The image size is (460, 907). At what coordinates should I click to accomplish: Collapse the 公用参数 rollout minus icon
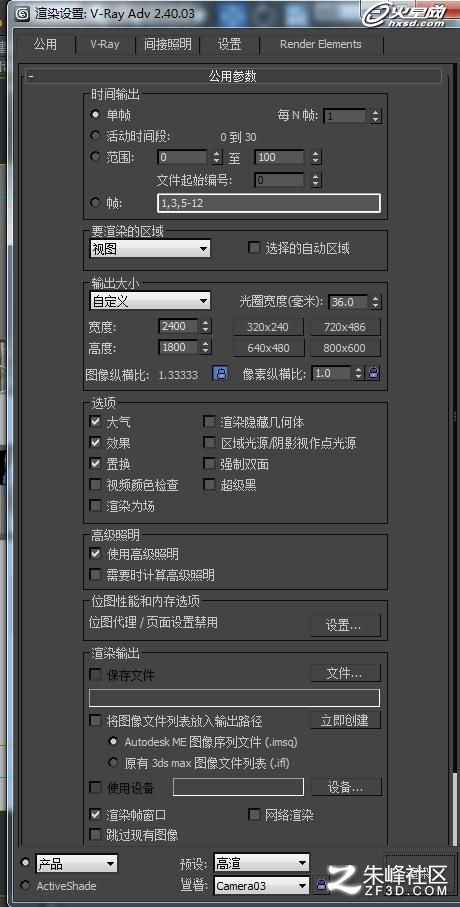click(30, 76)
